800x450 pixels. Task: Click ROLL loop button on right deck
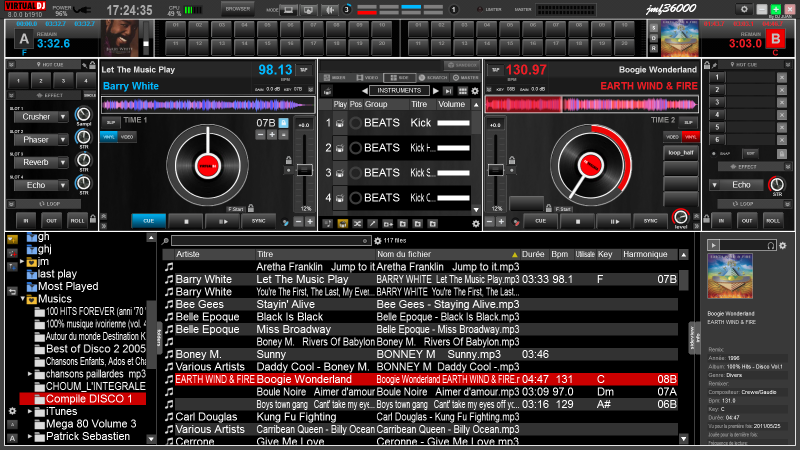coord(772,221)
